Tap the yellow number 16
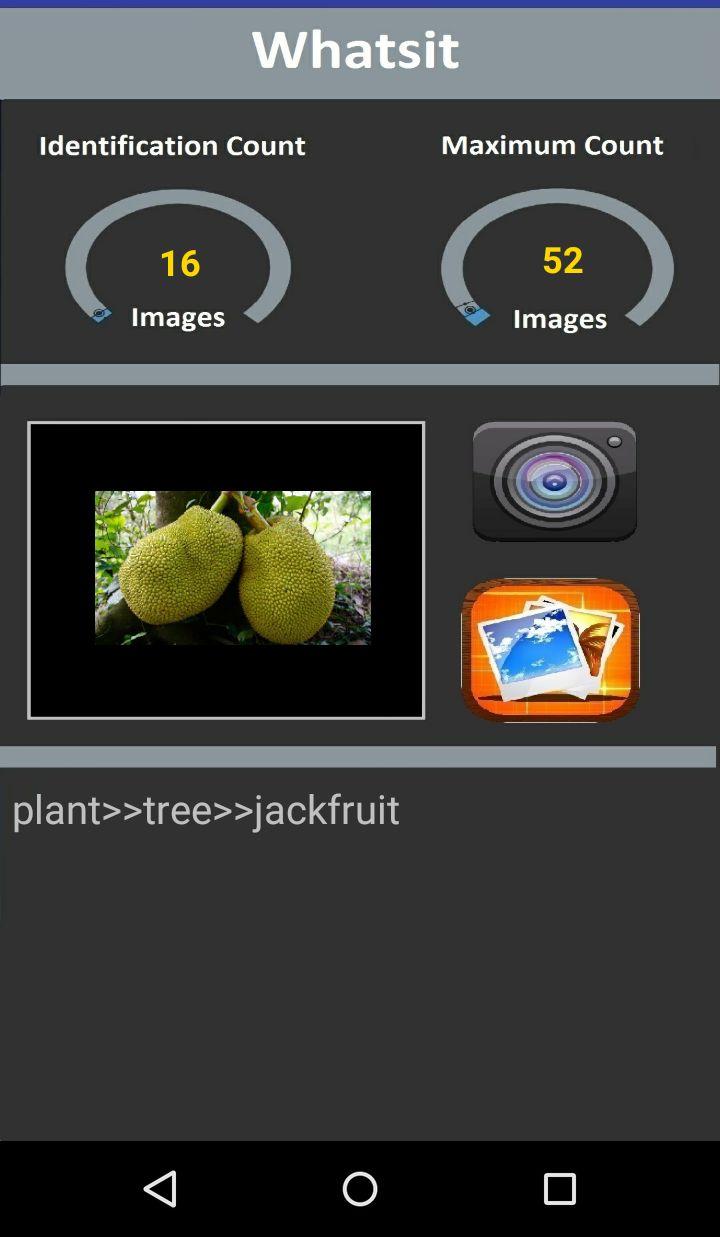Image resolution: width=720 pixels, height=1237 pixels. coord(180,264)
